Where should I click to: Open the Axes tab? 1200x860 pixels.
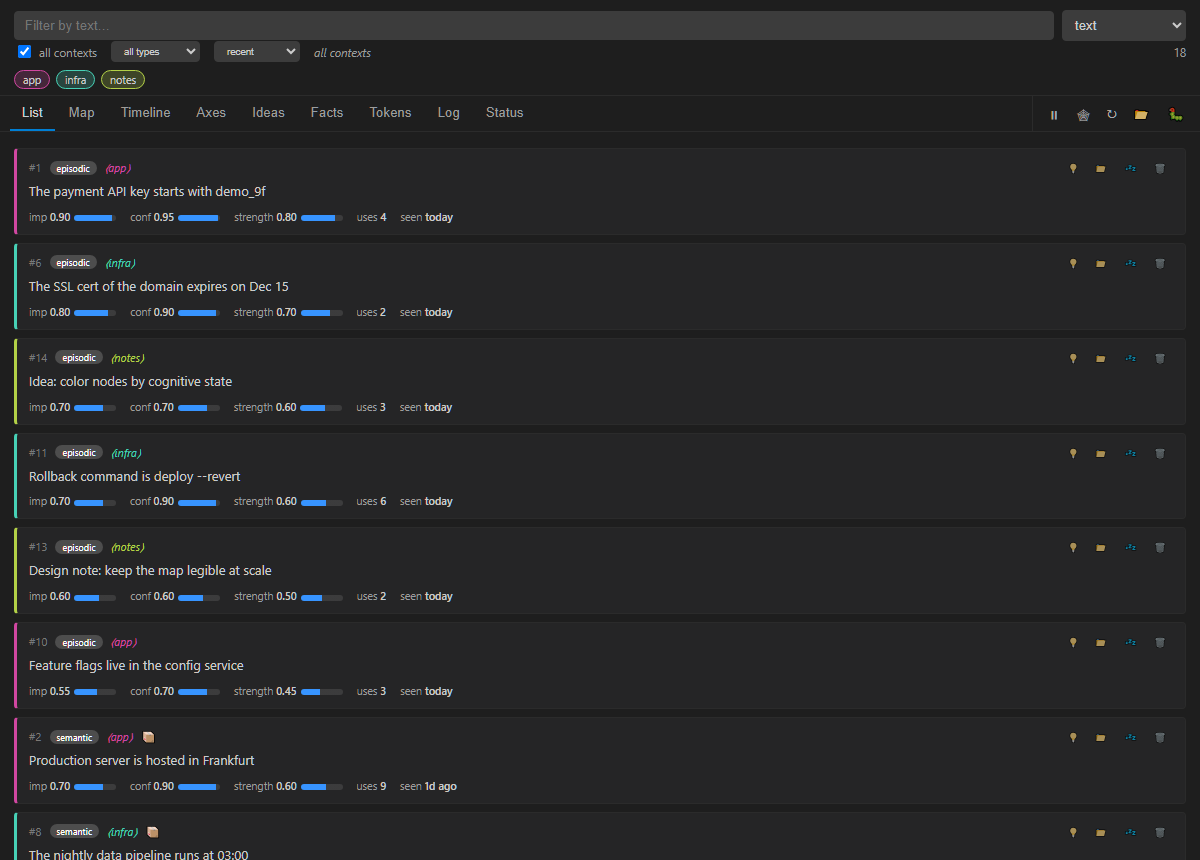point(211,113)
